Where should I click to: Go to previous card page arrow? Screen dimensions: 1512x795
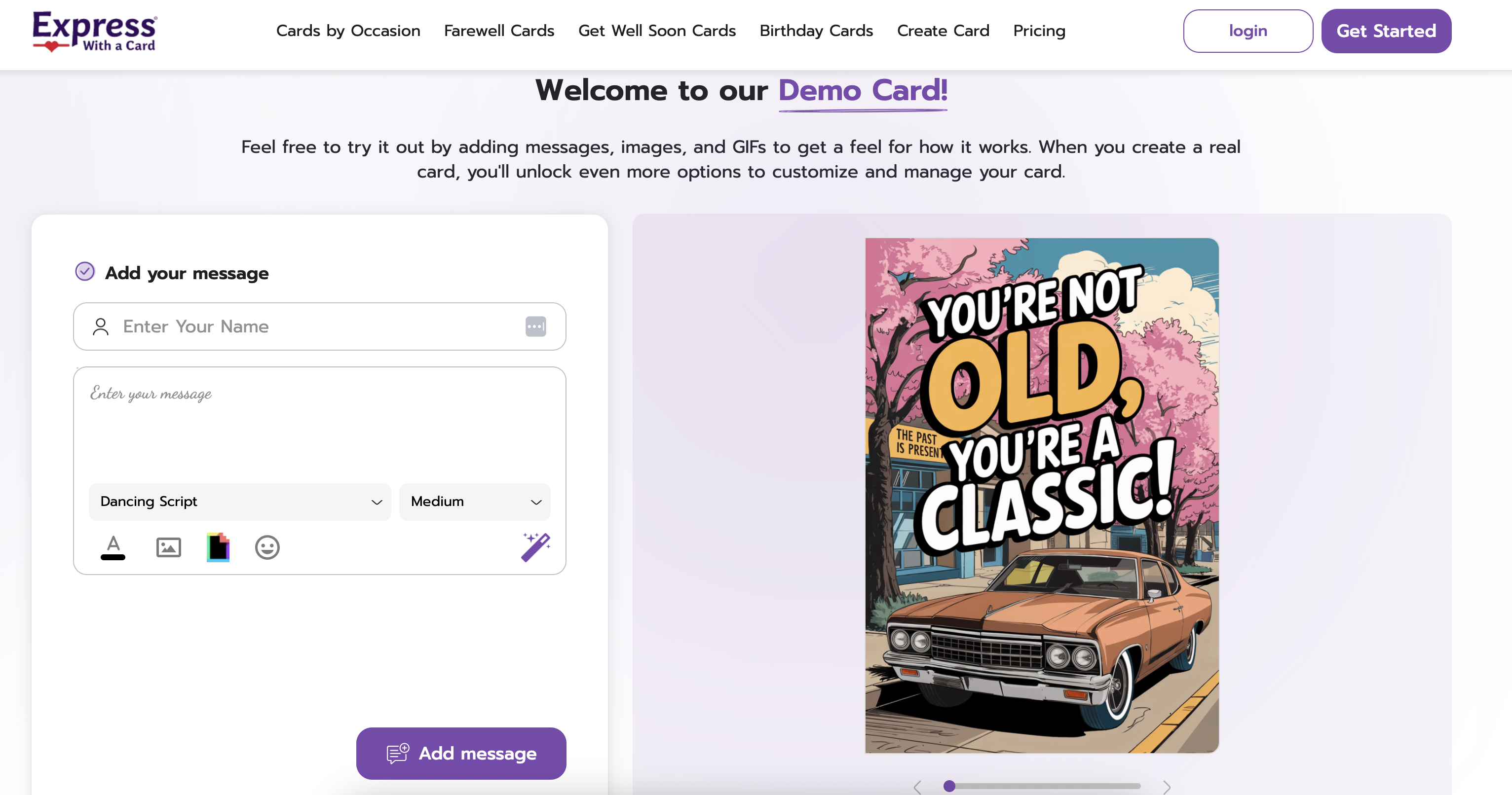click(x=917, y=787)
